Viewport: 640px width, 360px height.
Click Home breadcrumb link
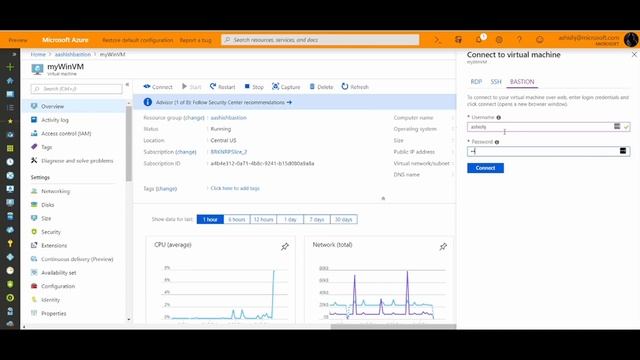coord(38,54)
